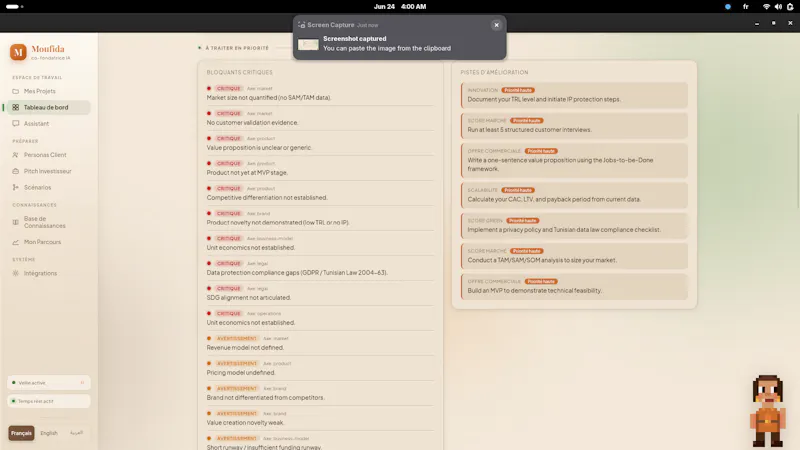The width and height of the screenshot is (800, 450).
Task: Click 'Value creation novelty weak.' warning
Action: 320,418
